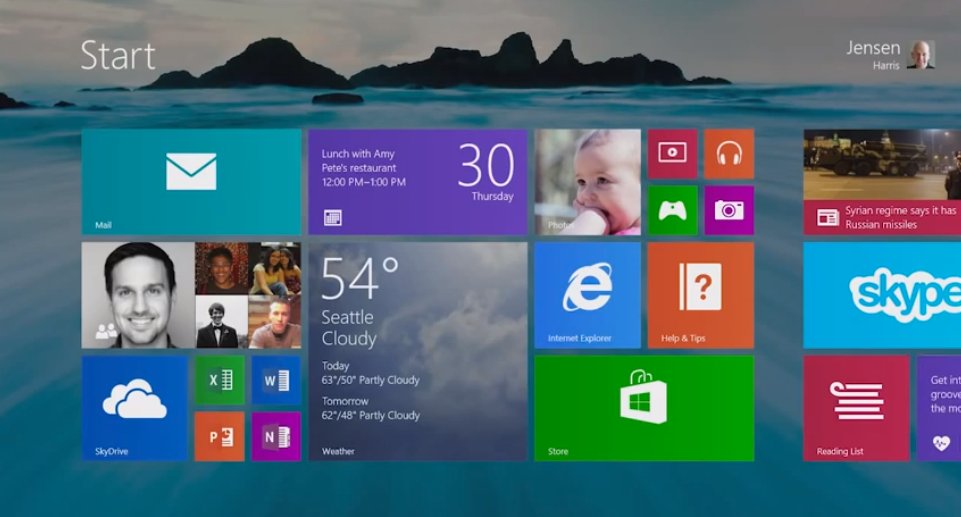
Task: Open the News tile about Syrian regime
Action: (x=882, y=181)
